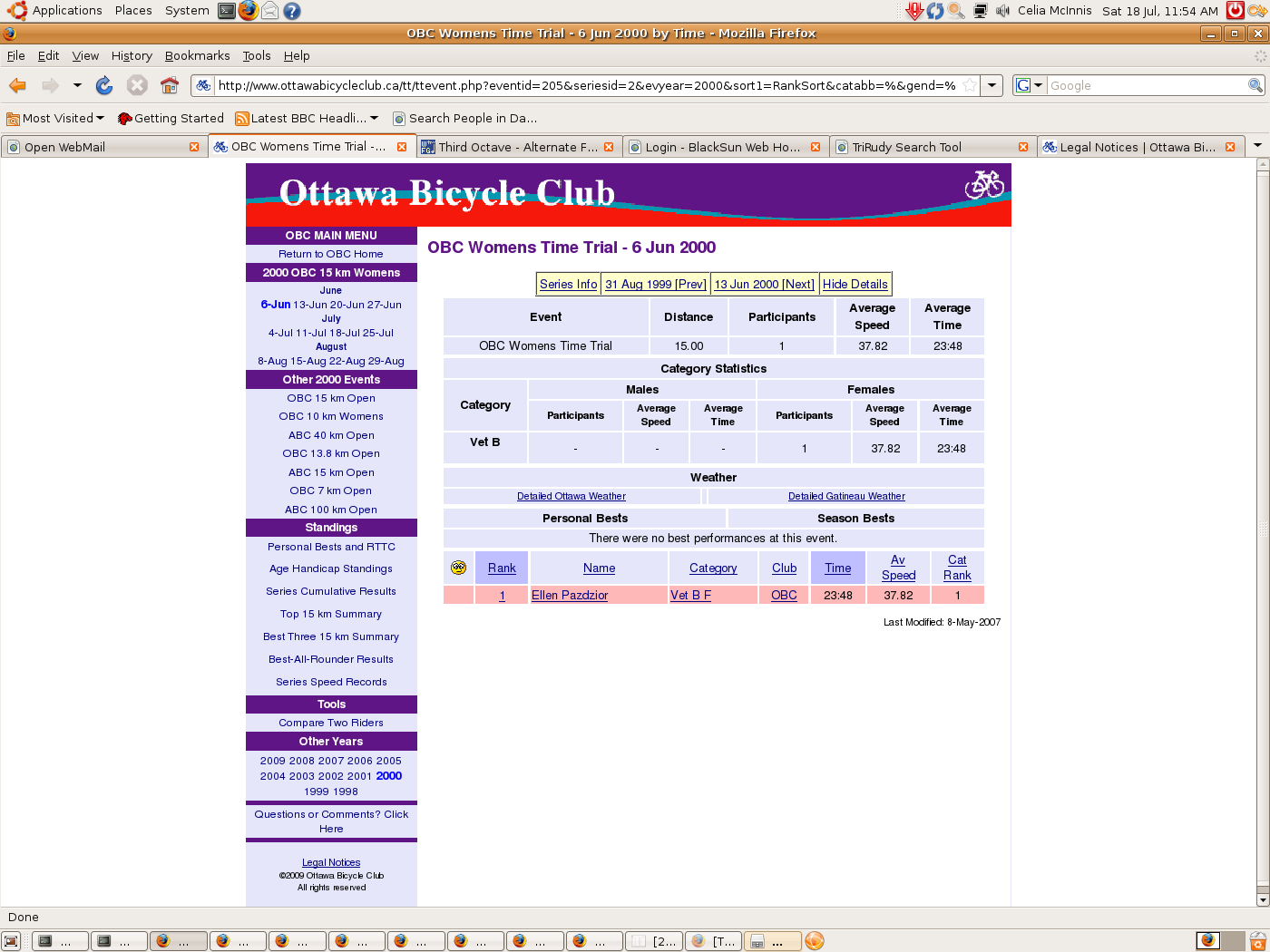Image resolution: width=1270 pixels, height=952 pixels.
Task: Click into the Google search field
Action: [1147, 85]
